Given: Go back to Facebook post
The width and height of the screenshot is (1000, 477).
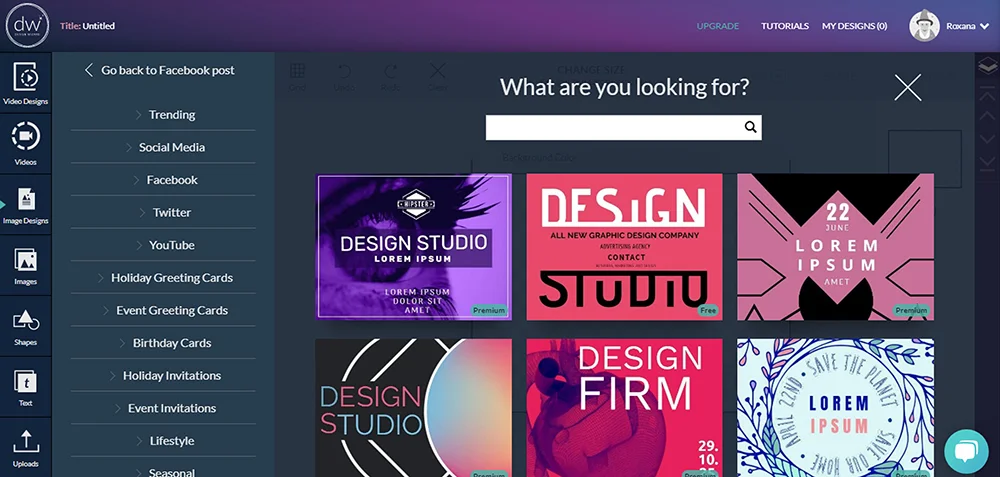Looking at the screenshot, I should (x=159, y=70).
